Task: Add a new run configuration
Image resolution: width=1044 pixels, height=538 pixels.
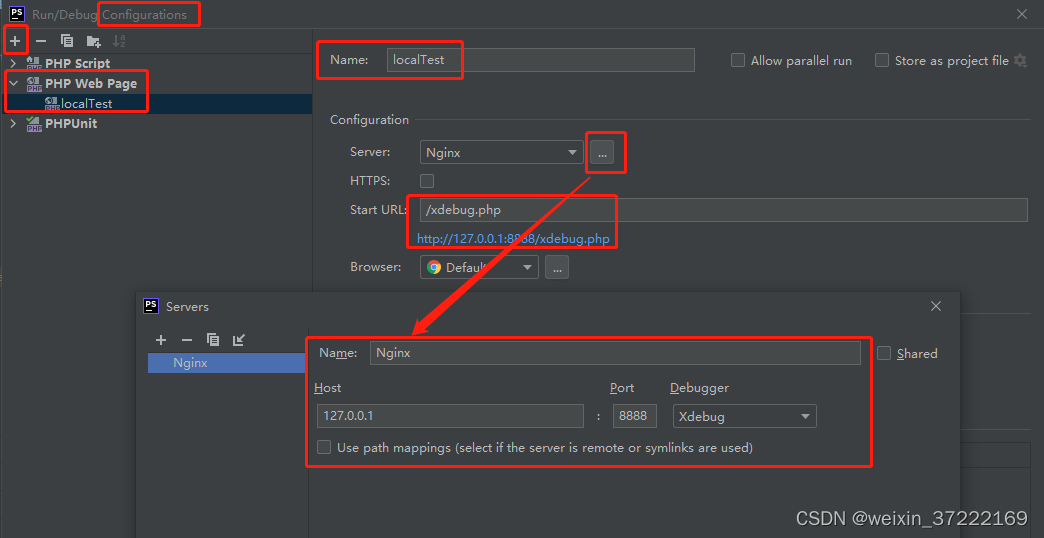Action: click(15, 41)
